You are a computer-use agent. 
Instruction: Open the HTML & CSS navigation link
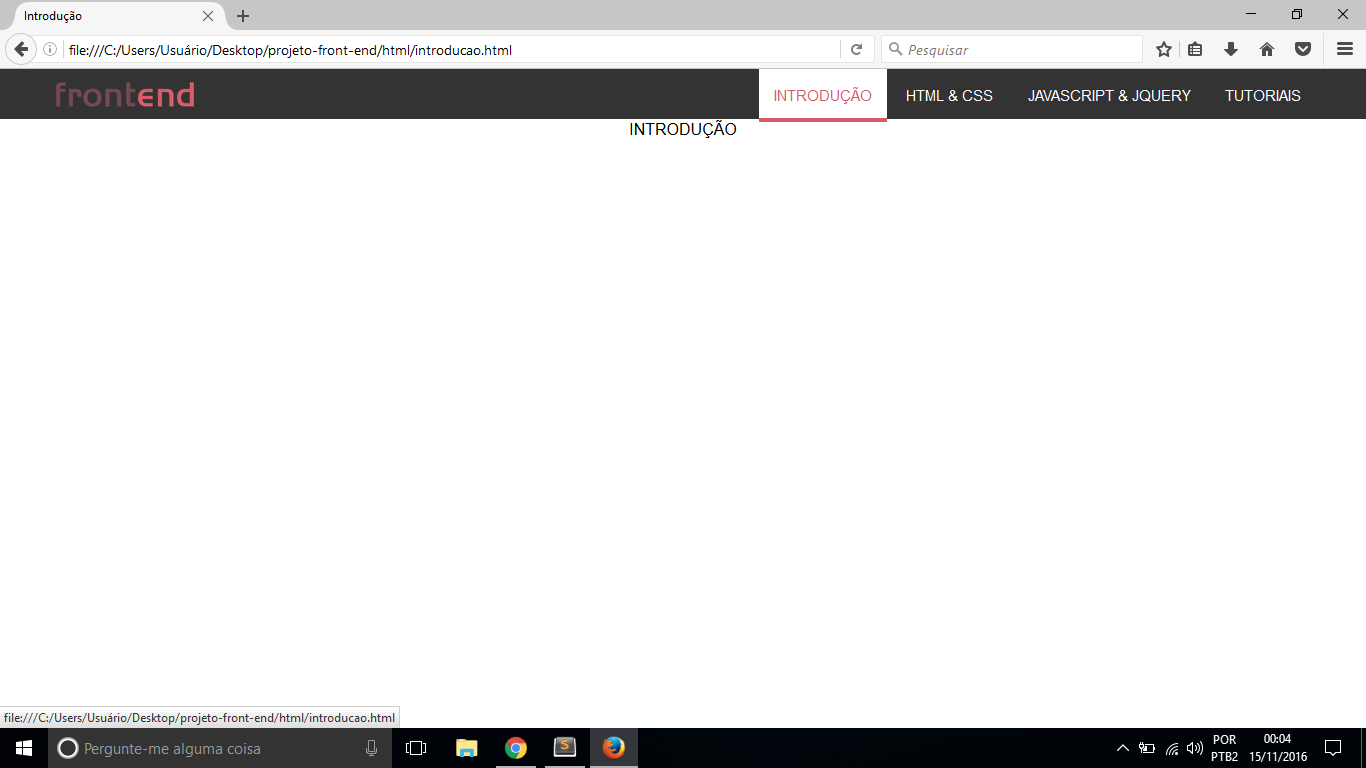point(949,95)
